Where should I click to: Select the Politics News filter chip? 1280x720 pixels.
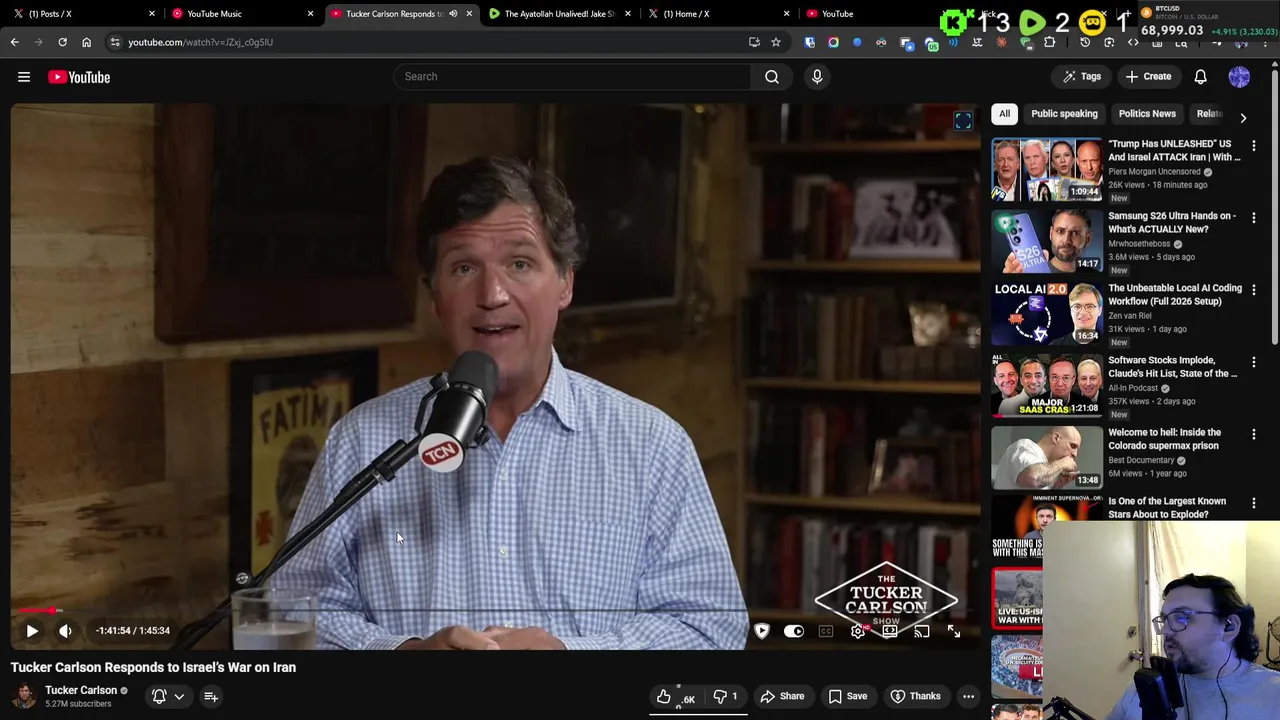tap(1147, 114)
